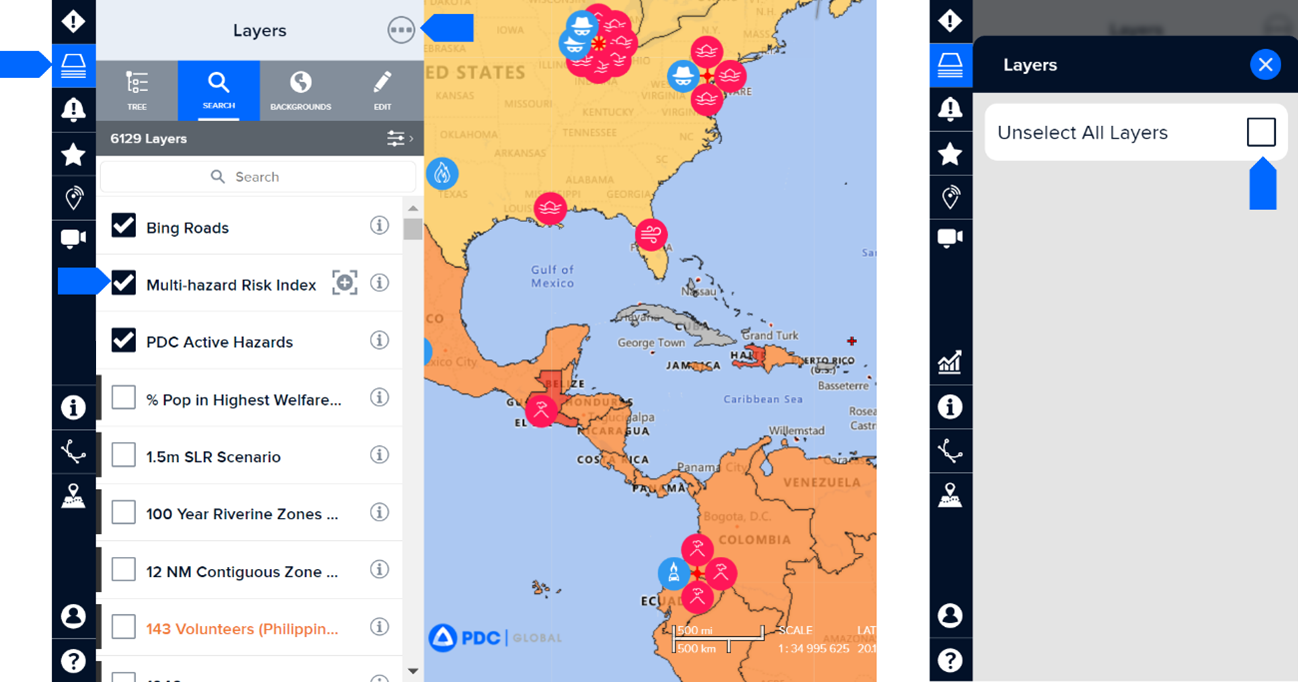
Task: Show info for % Pop in Highest Welfare layer
Action: (x=379, y=397)
